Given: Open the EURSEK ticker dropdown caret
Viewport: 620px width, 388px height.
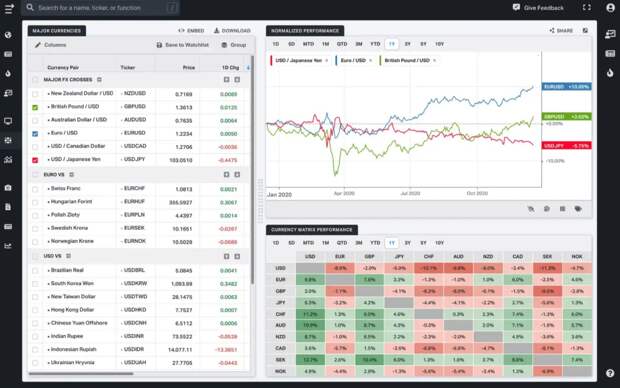Looking at the screenshot, I should point(122,229).
